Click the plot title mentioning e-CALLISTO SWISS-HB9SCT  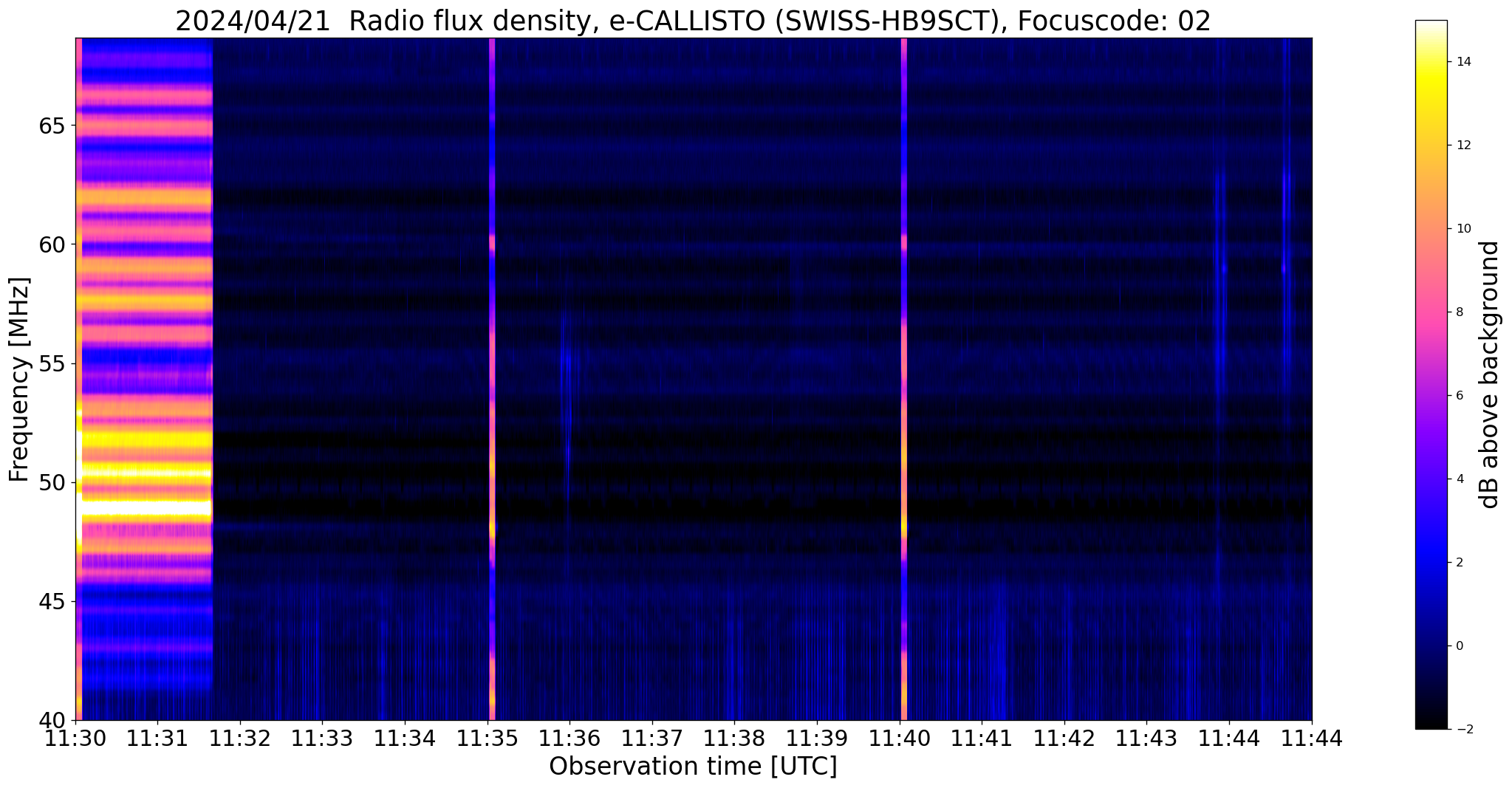coord(693,21)
